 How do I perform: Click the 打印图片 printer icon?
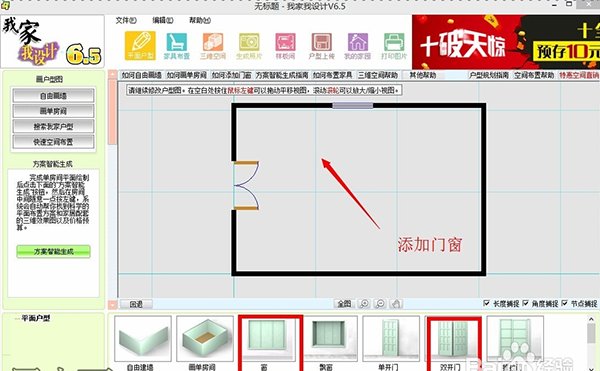pos(394,46)
